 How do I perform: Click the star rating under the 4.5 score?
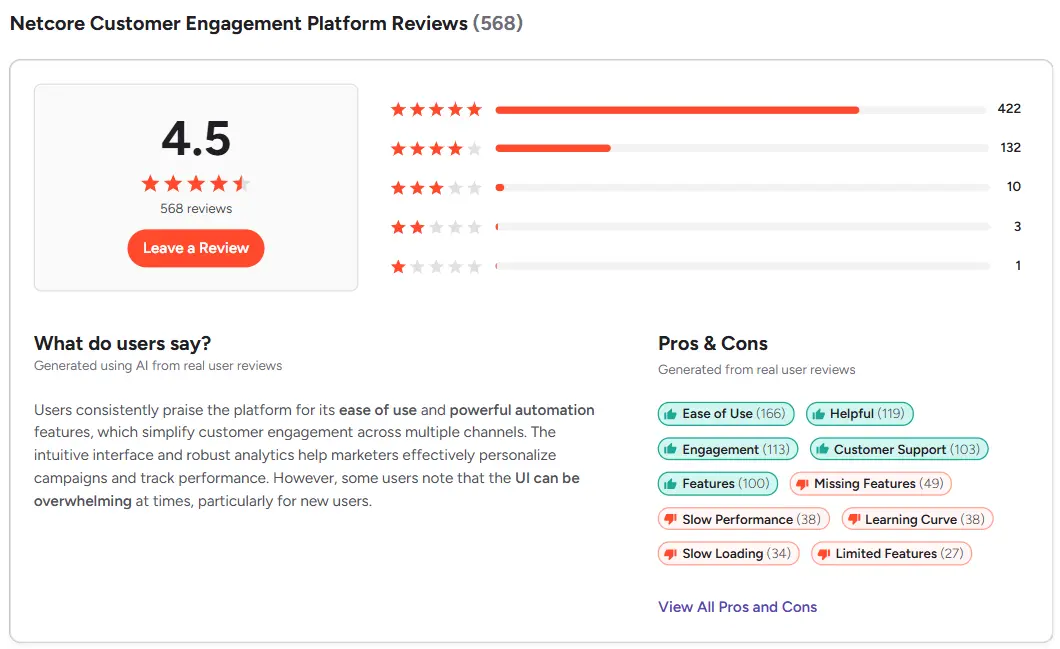pos(196,183)
